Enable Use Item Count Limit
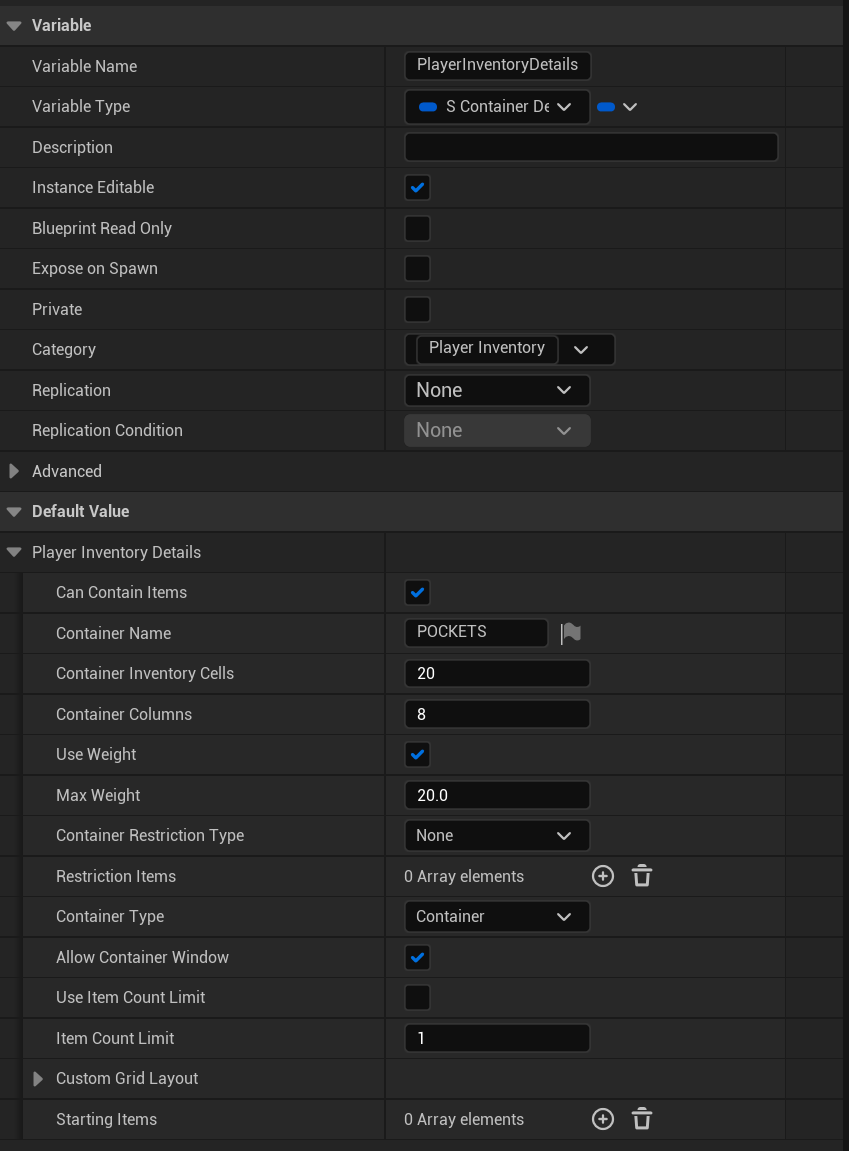The width and height of the screenshot is (849, 1151). pyautogui.click(x=417, y=997)
